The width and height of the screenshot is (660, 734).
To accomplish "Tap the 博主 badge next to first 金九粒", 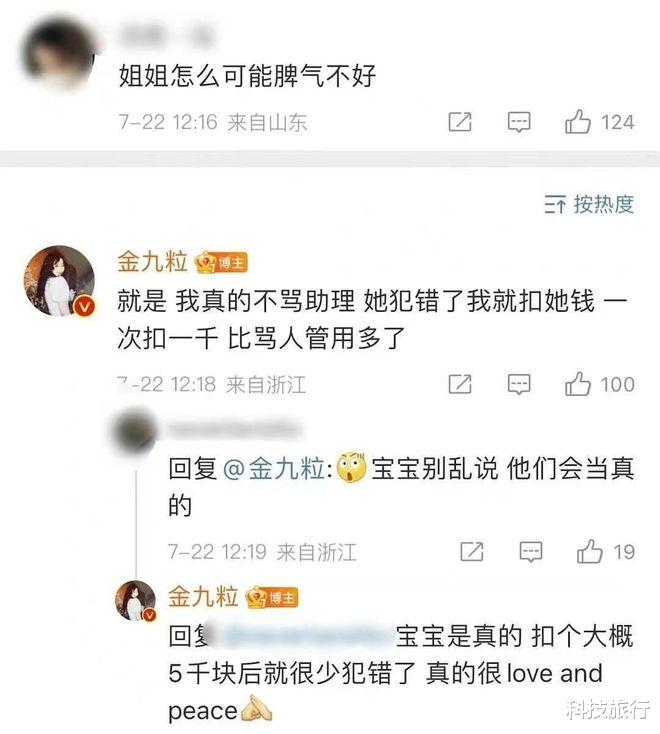I will click(x=221, y=263).
